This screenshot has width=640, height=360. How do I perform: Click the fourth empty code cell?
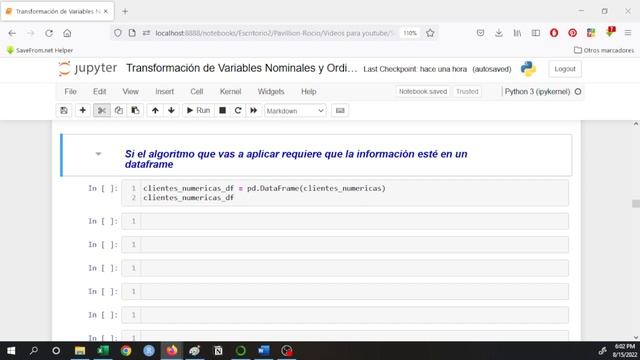345,291
